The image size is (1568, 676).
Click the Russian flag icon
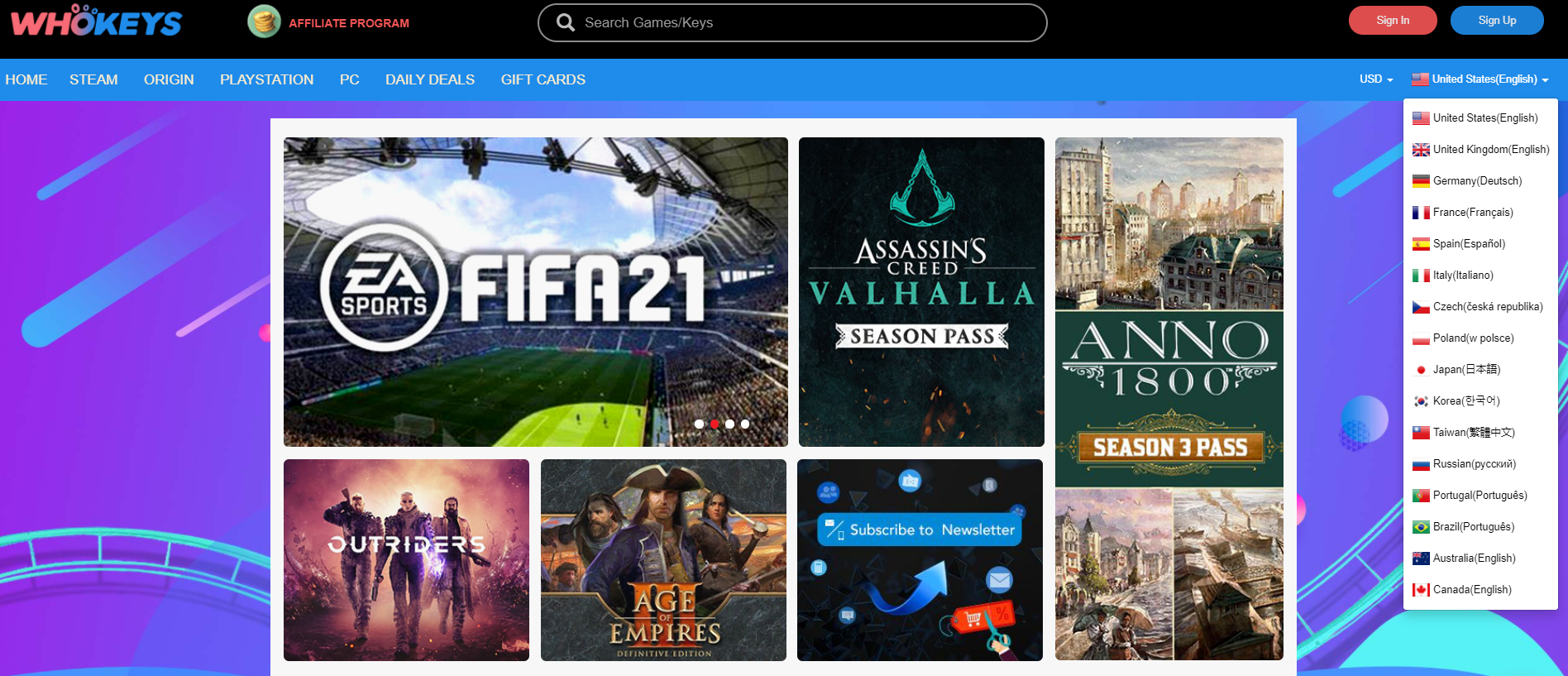(x=1421, y=464)
